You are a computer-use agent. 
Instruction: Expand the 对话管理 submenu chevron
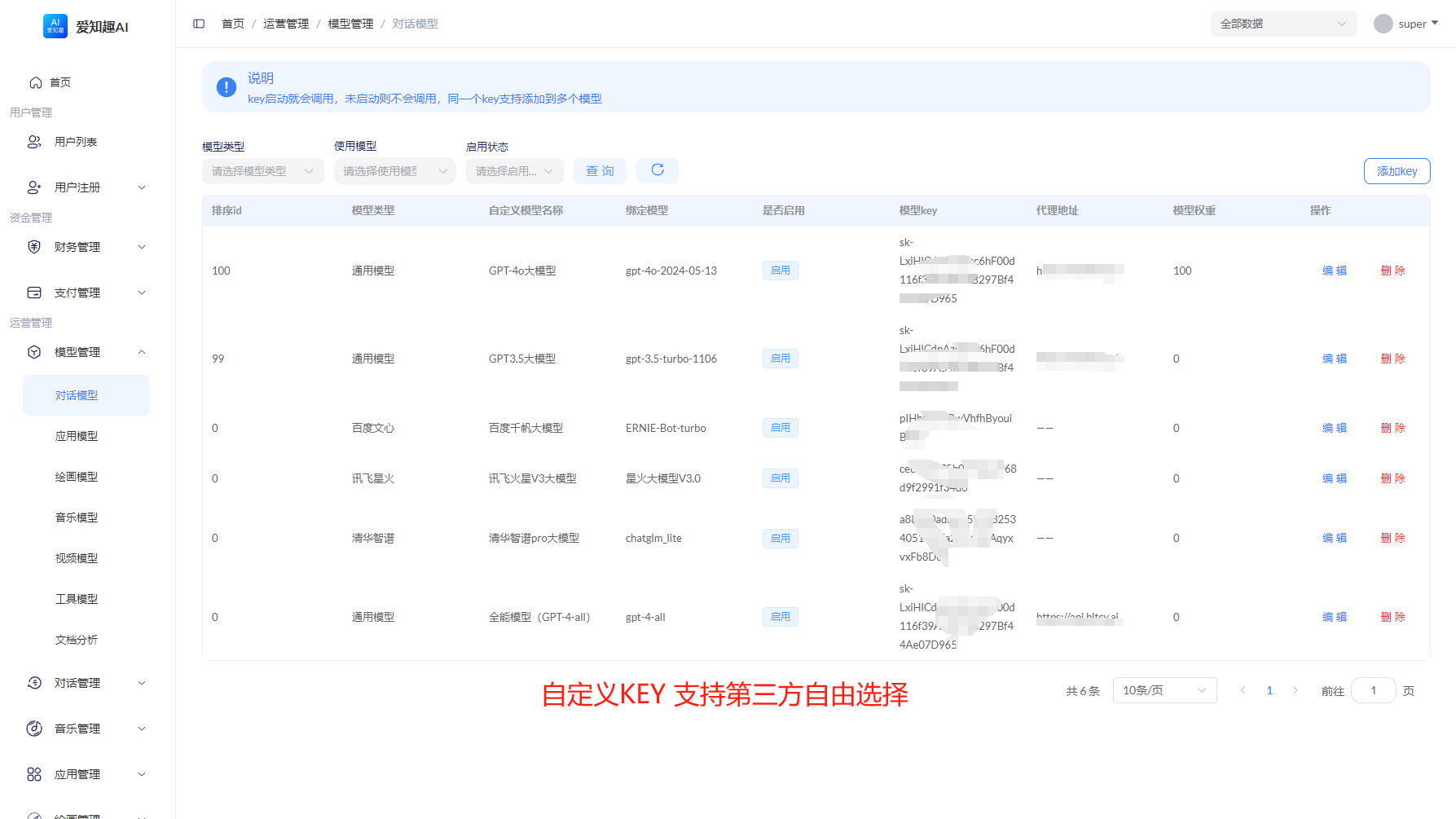(x=142, y=683)
